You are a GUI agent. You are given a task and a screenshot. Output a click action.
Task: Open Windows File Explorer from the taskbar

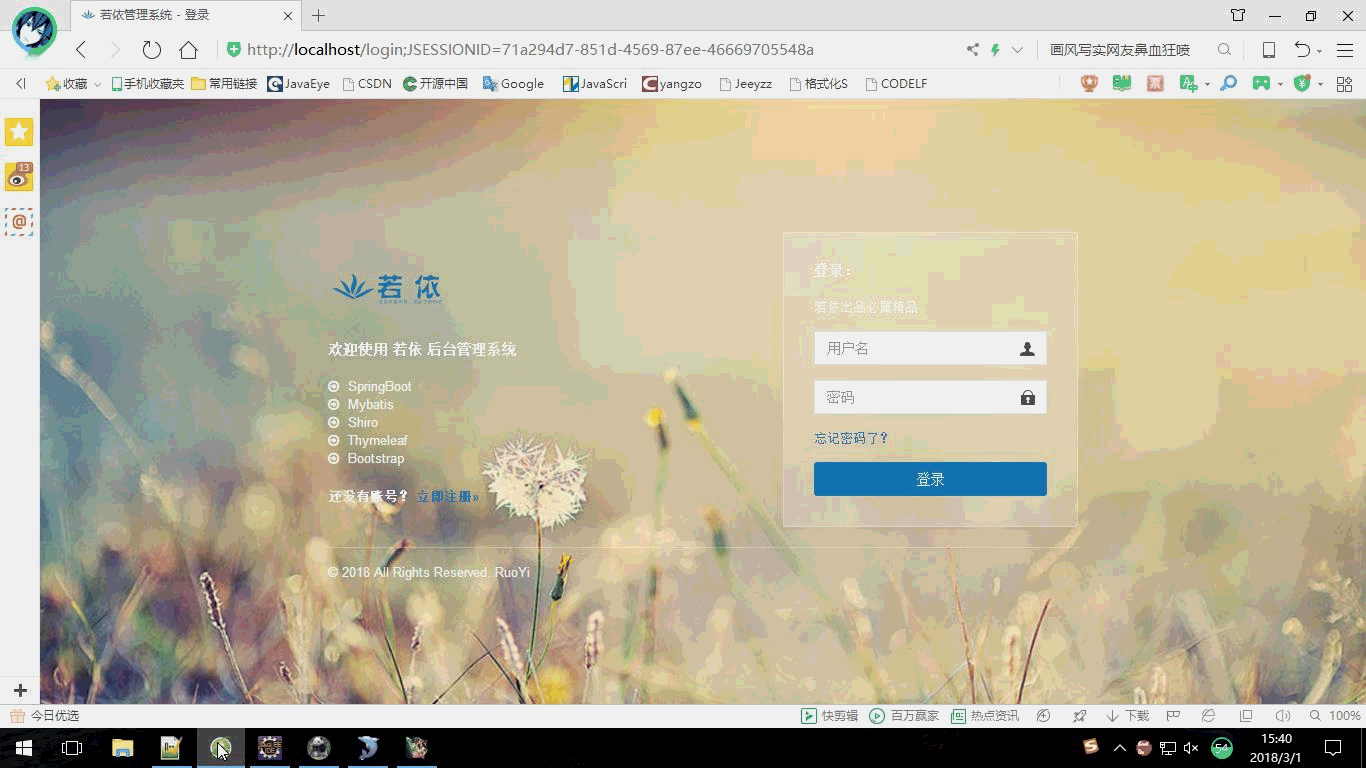[x=122, y=748]
